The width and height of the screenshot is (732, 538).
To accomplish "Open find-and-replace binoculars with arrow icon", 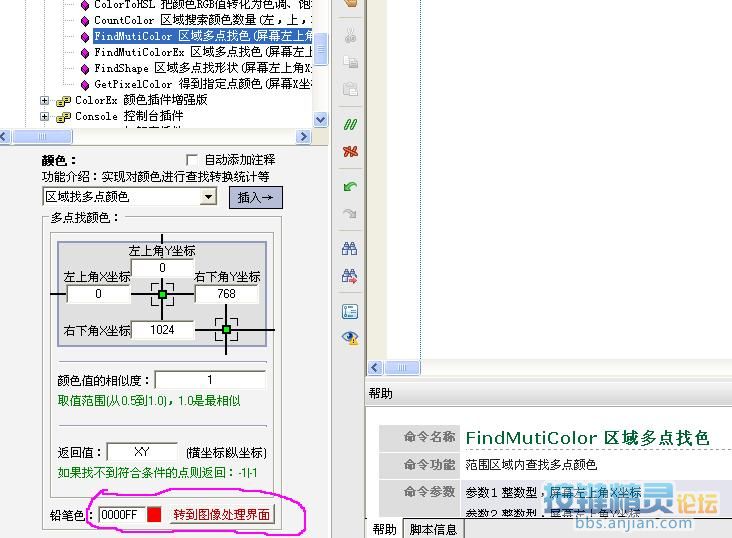I will click(x=350, y=276).
